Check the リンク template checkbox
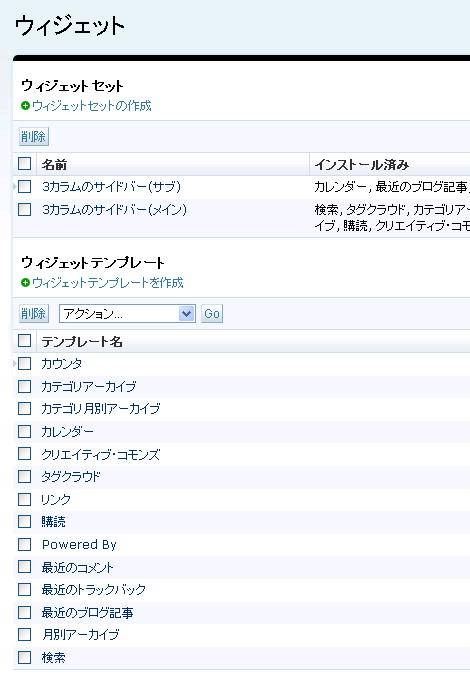 click(25, 499)
